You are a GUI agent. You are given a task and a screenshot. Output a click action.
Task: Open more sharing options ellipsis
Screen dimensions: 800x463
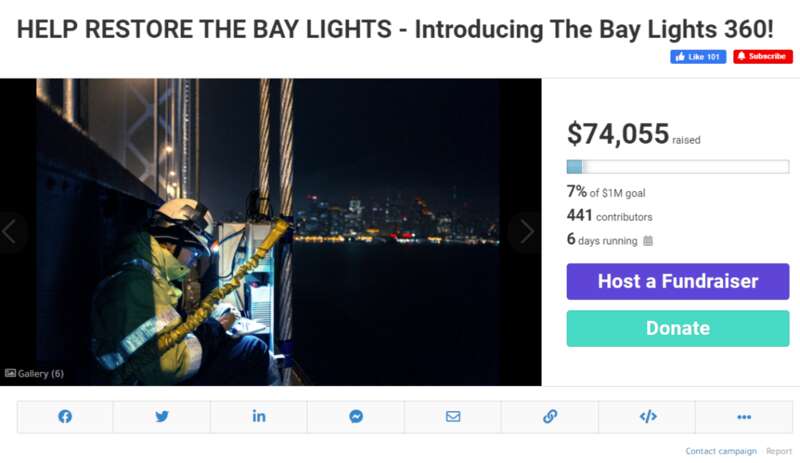point(744,417)
